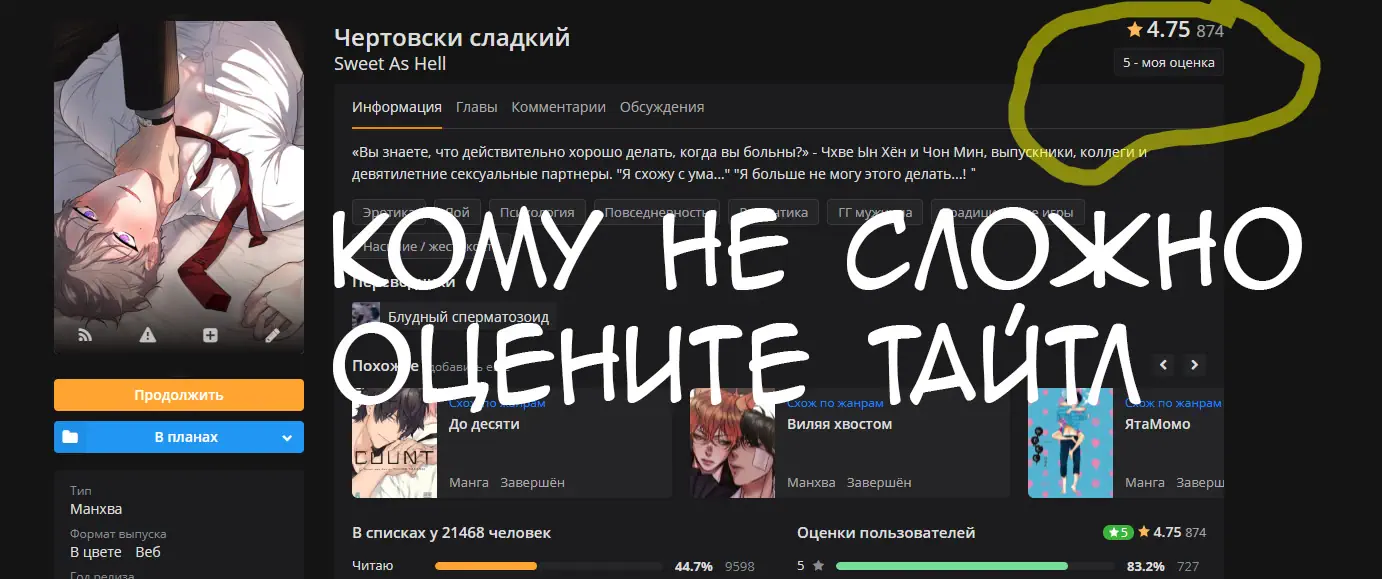Click the 'Виляя хвостом' cover thumbnail

[732, 443]
